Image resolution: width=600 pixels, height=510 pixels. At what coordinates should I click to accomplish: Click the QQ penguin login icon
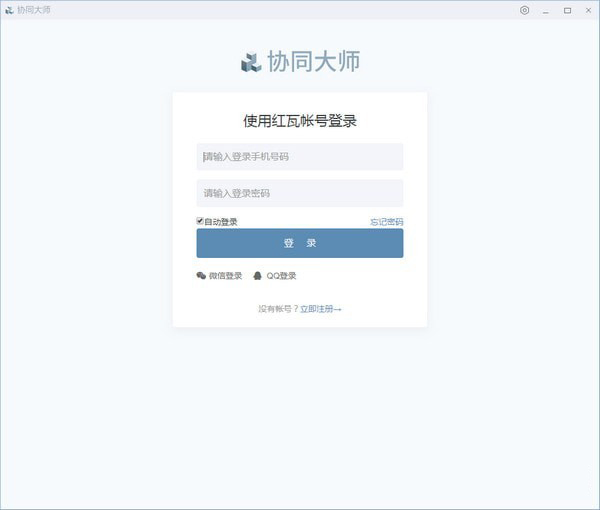pyautogui.click(x=258, y=275)
